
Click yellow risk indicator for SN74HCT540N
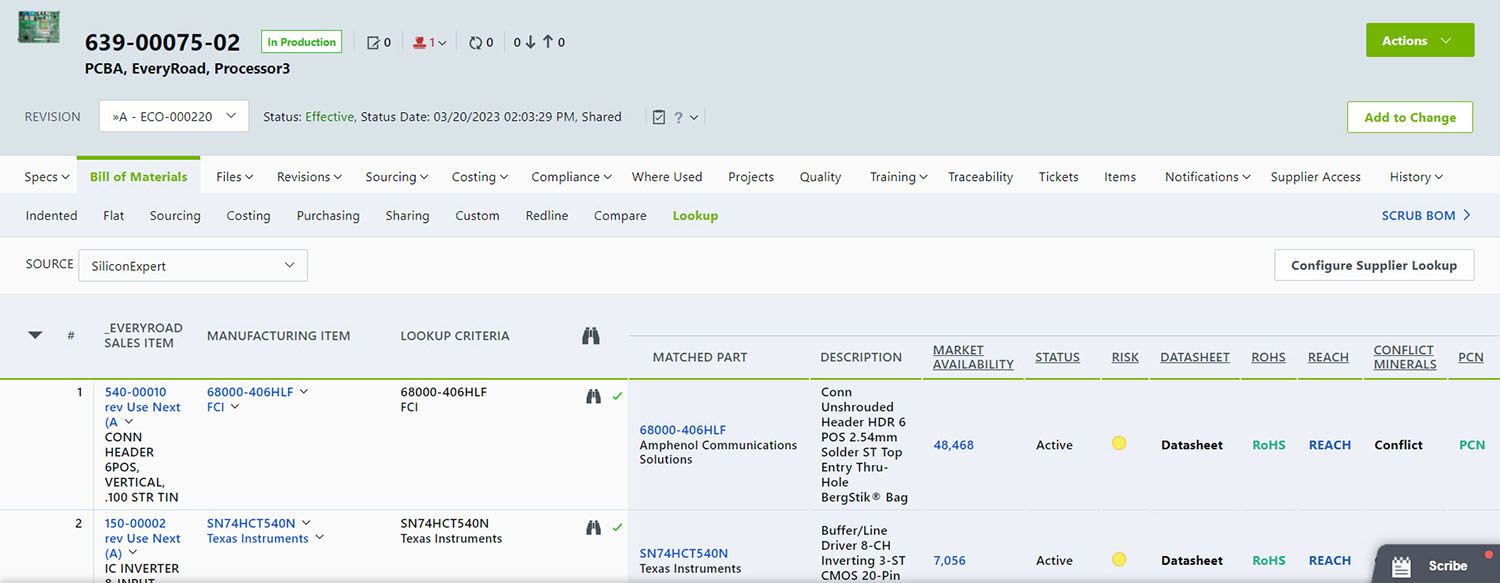point(1119,559)
